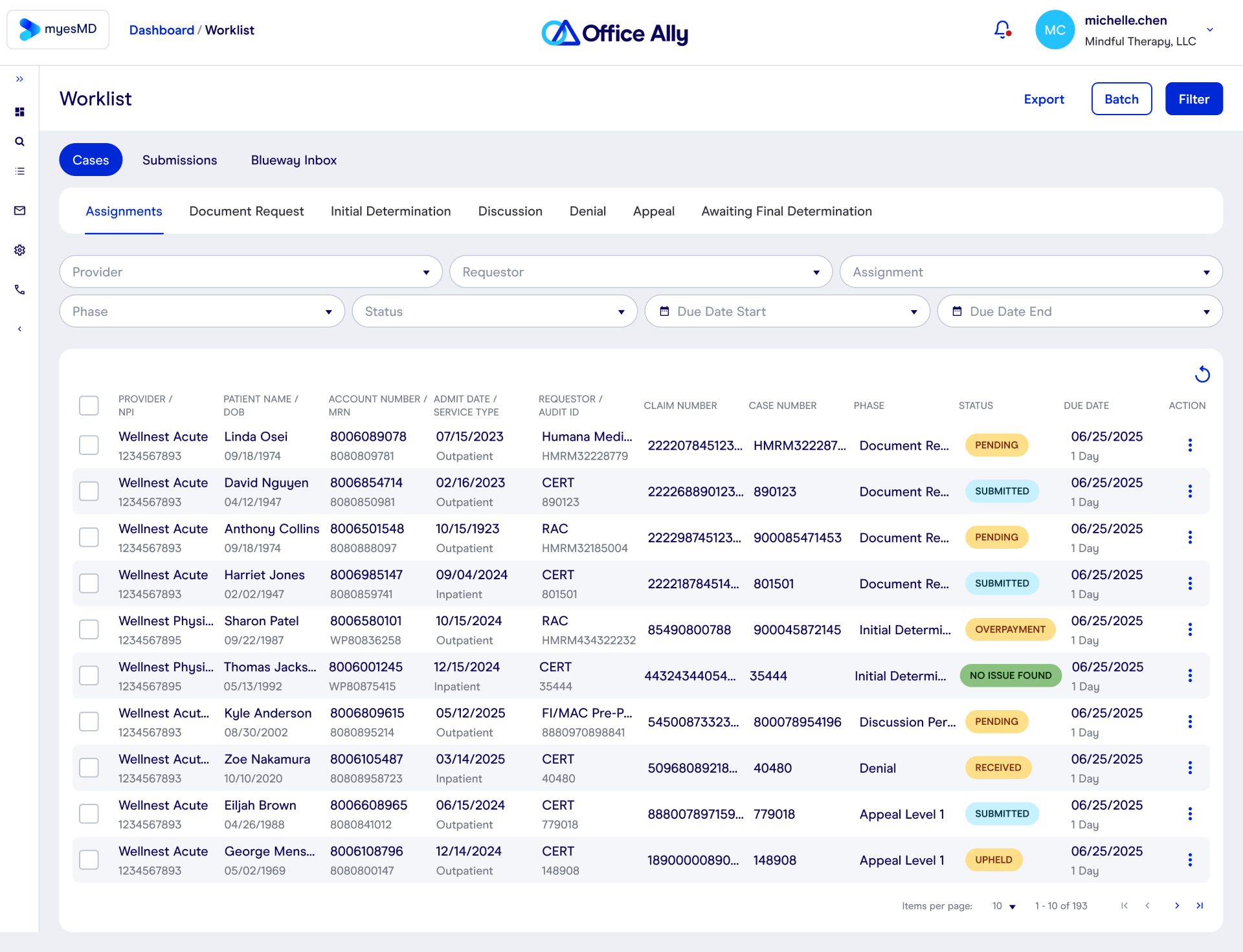Screen dimensions: 1243x952
Task: Click the phone icon in sidebar
Action: (x=19, y=290)
